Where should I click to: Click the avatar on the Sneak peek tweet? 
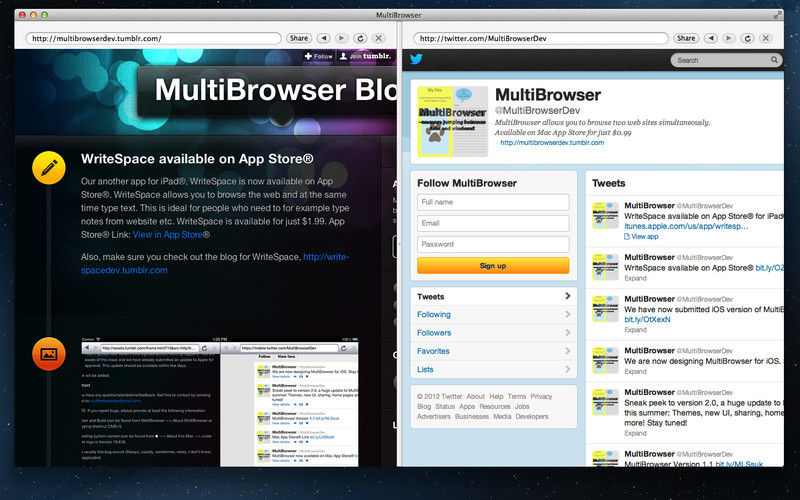point(605,402)
